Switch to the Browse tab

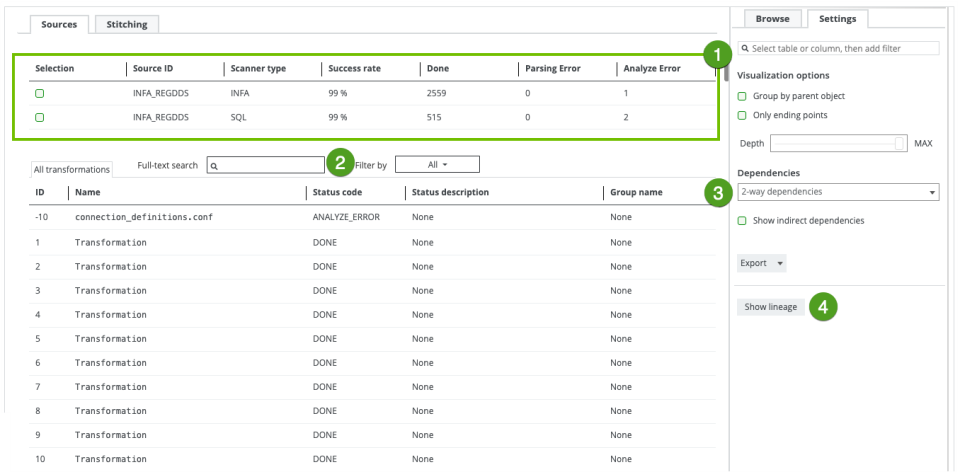coord(771,18)
